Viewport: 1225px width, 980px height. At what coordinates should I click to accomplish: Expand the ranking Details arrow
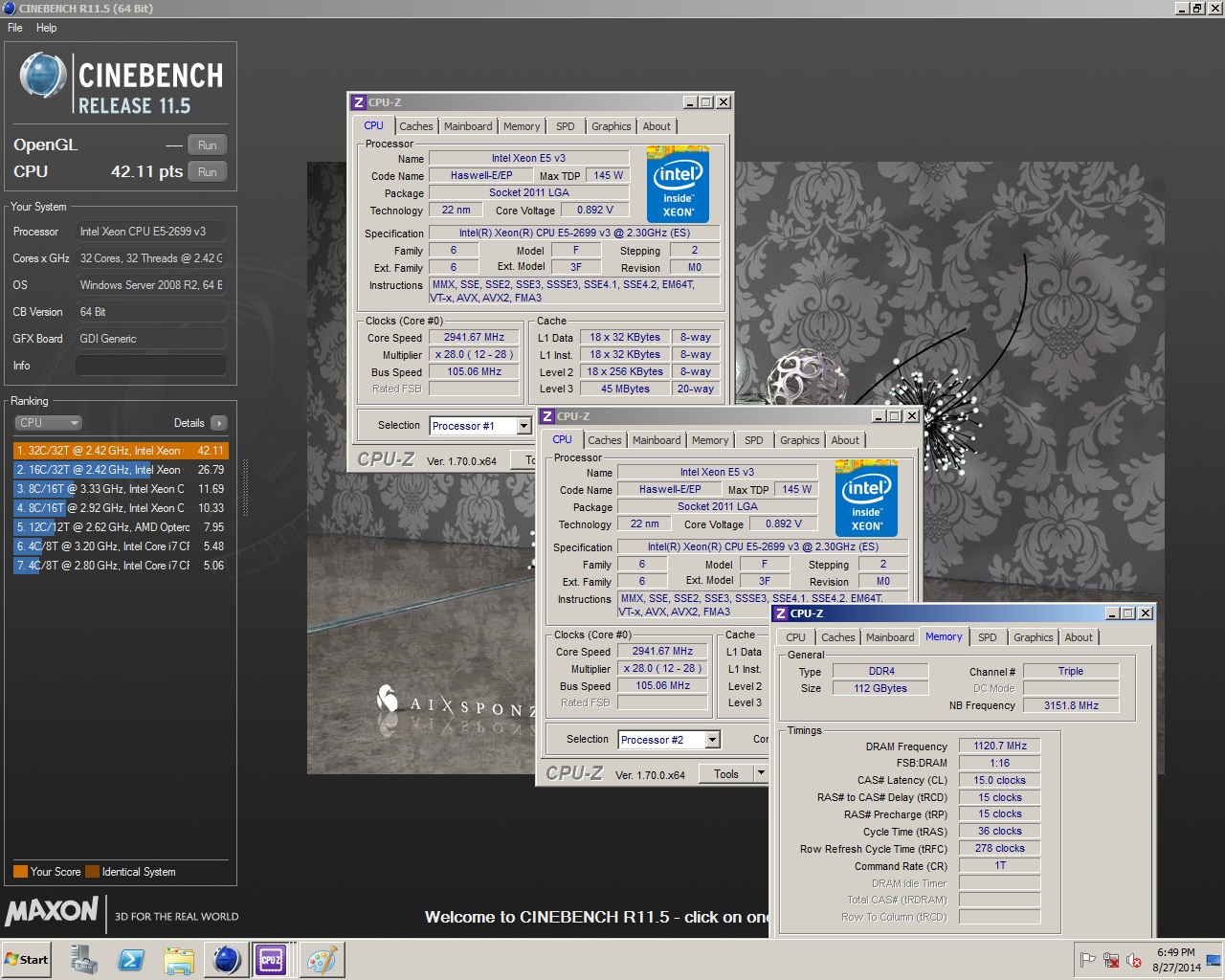click(218, 423)
